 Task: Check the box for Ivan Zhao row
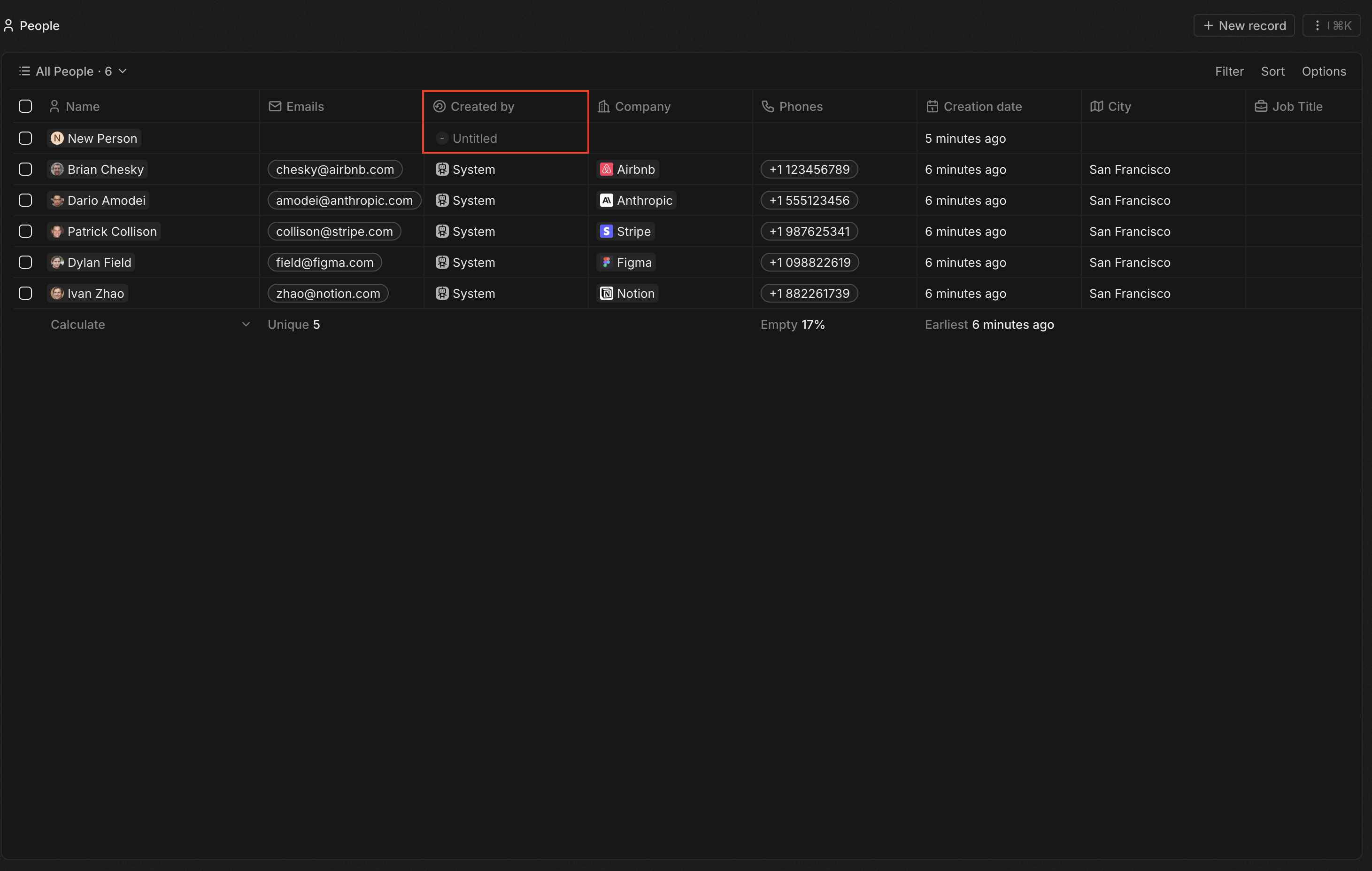[x=25, y=294]
